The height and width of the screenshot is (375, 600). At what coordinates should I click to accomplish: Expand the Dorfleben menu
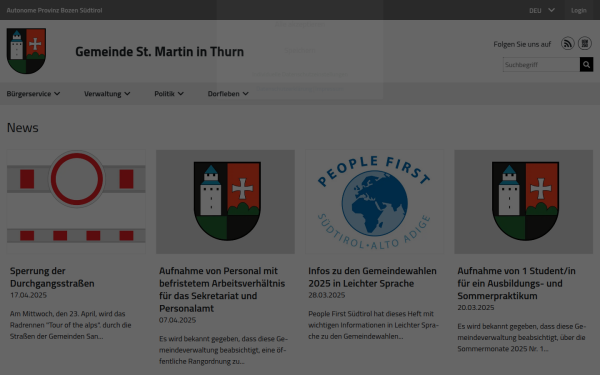[x=228, y=94]
